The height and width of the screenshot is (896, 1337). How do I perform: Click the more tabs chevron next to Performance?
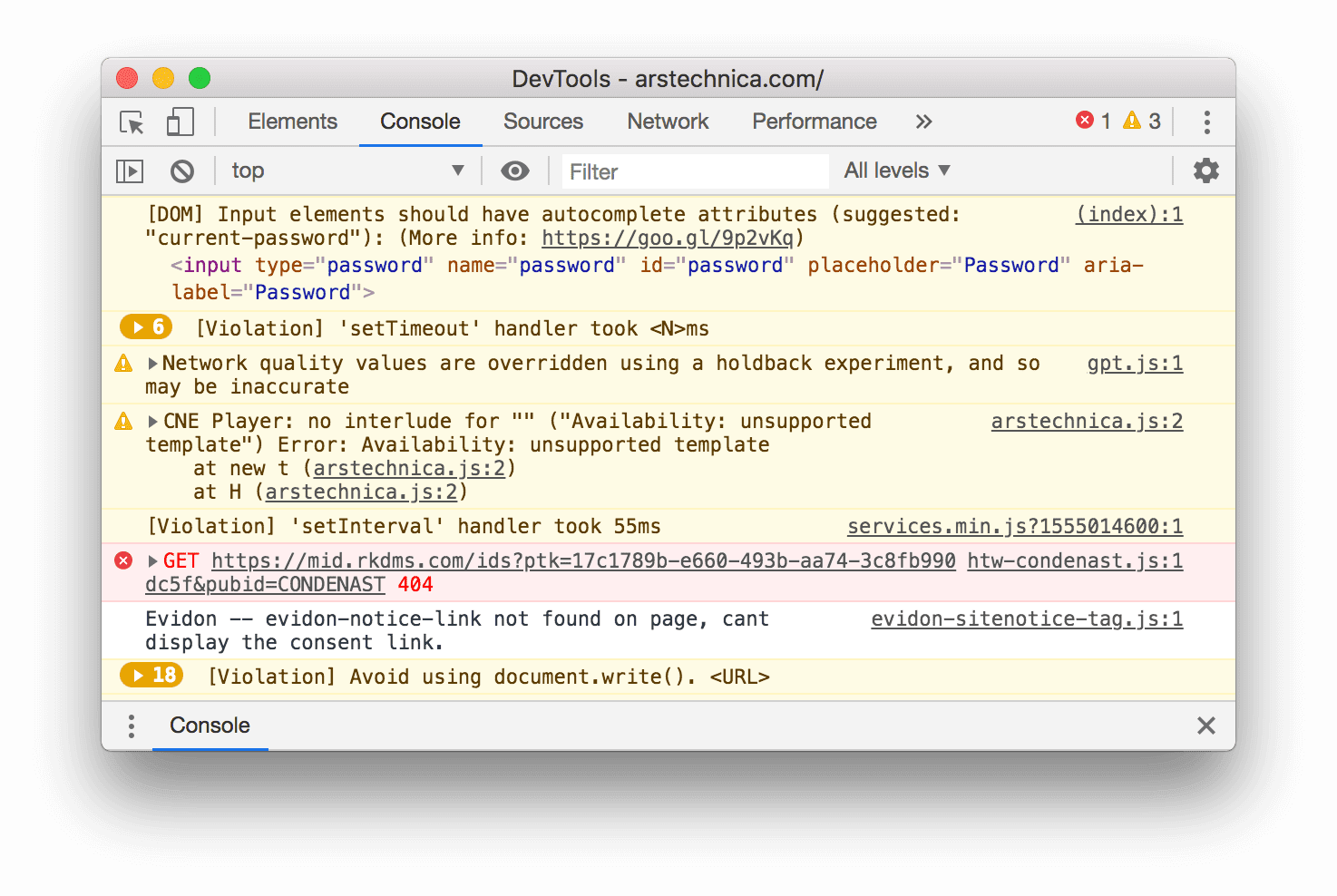point(923,122)
